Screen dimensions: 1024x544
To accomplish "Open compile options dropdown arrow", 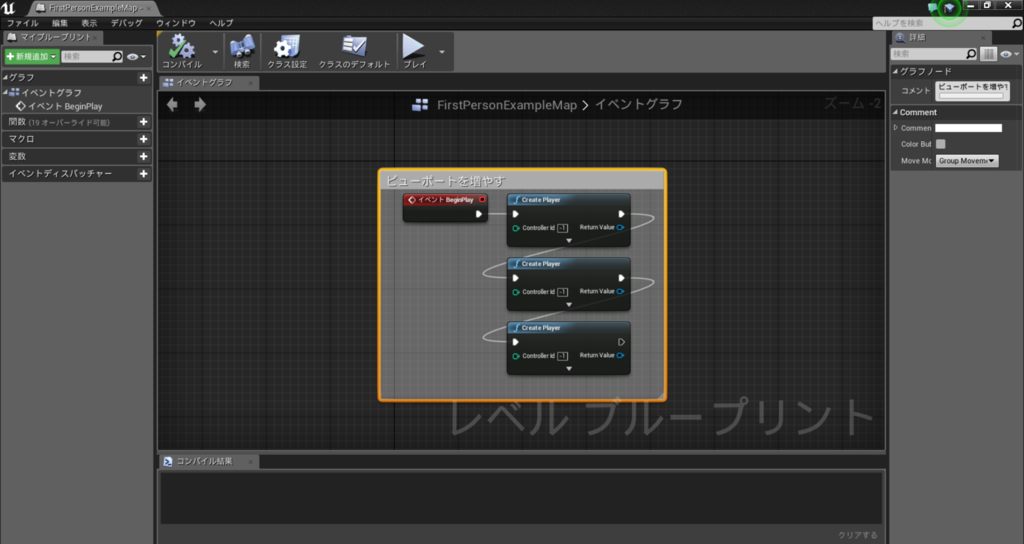I will point(215,52).
